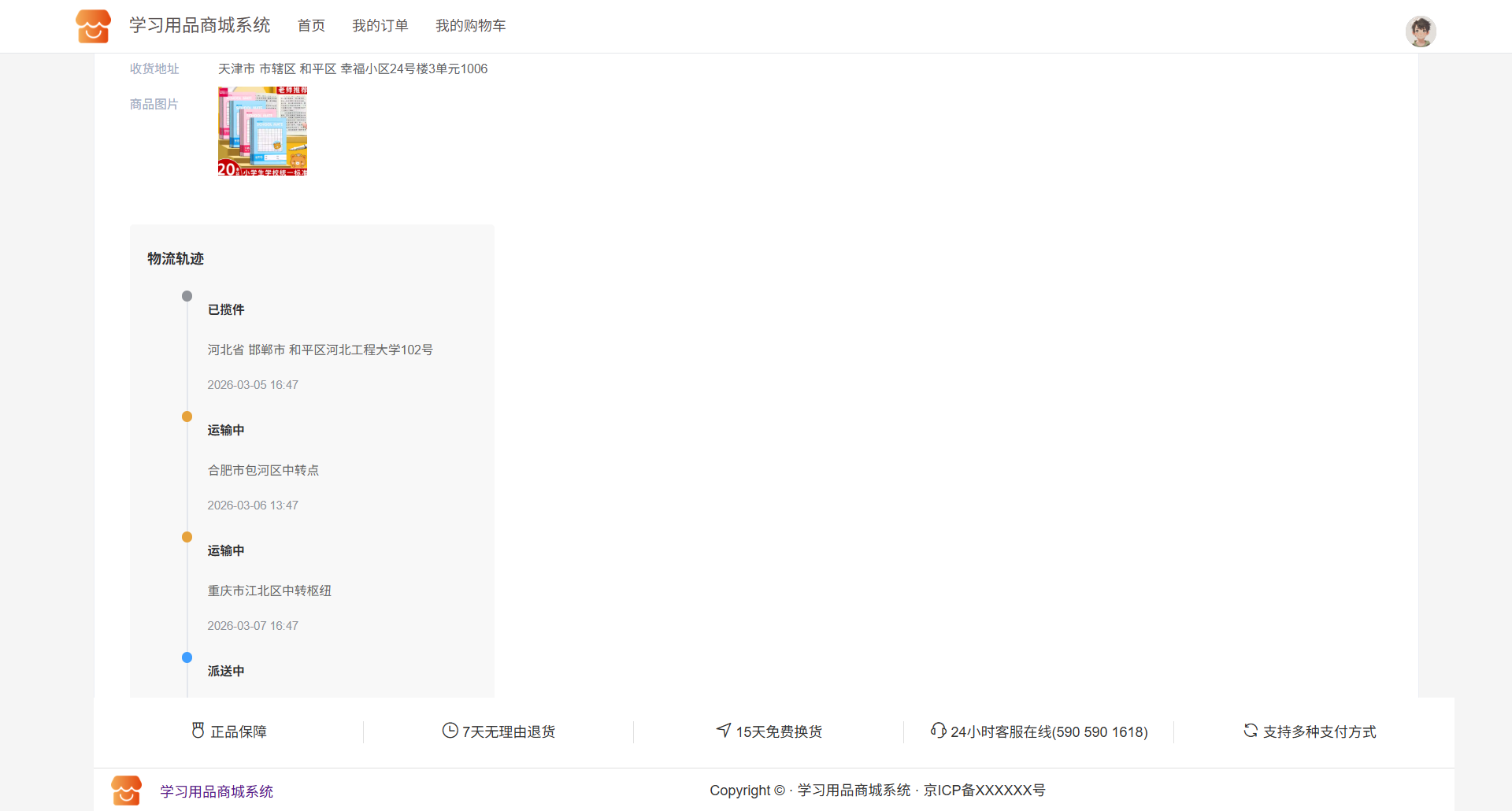The height and width of the screenshot is (811, 1512).
Task: Open 我的订单 page
Action: coord(380,26)
